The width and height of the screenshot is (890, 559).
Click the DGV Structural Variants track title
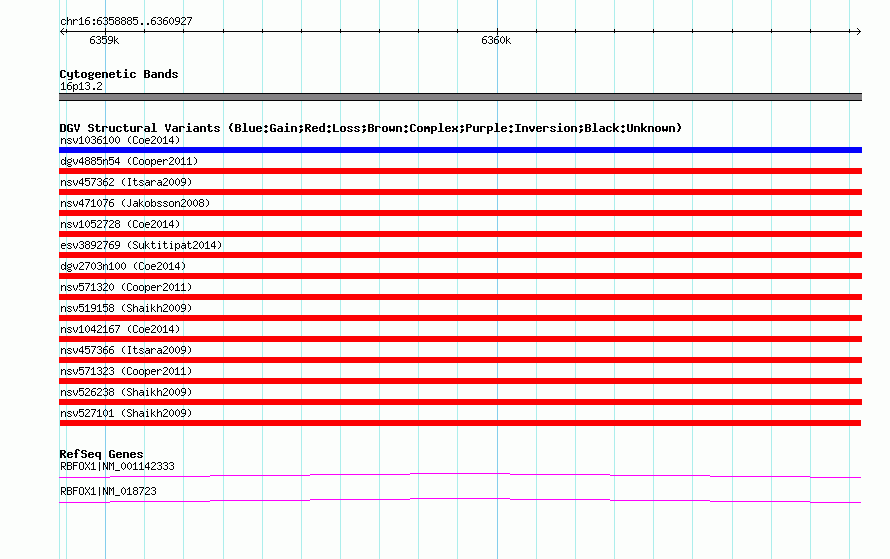coord(370,128)
